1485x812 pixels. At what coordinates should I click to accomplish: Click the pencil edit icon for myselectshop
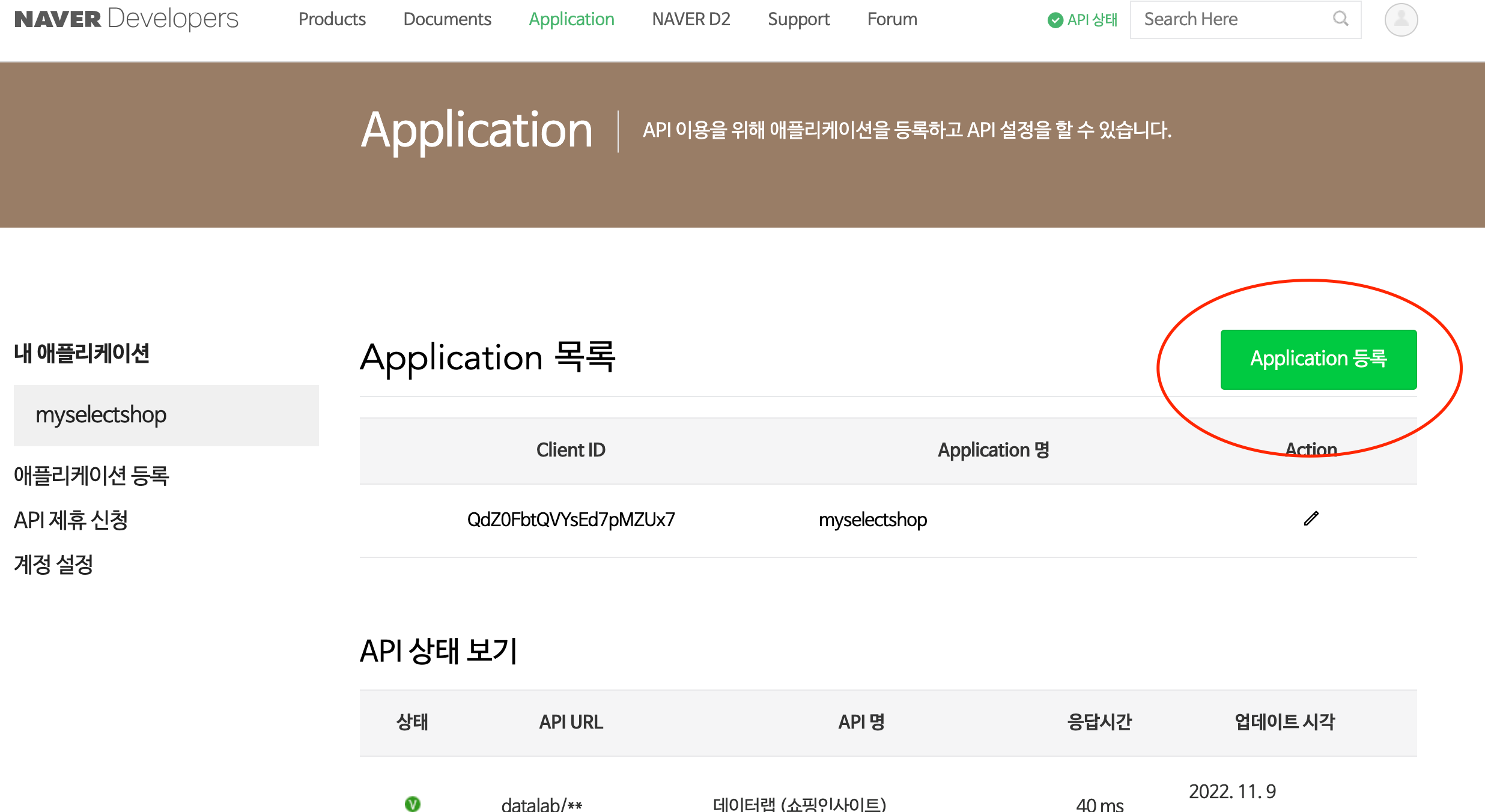[x=1311, y=518]
